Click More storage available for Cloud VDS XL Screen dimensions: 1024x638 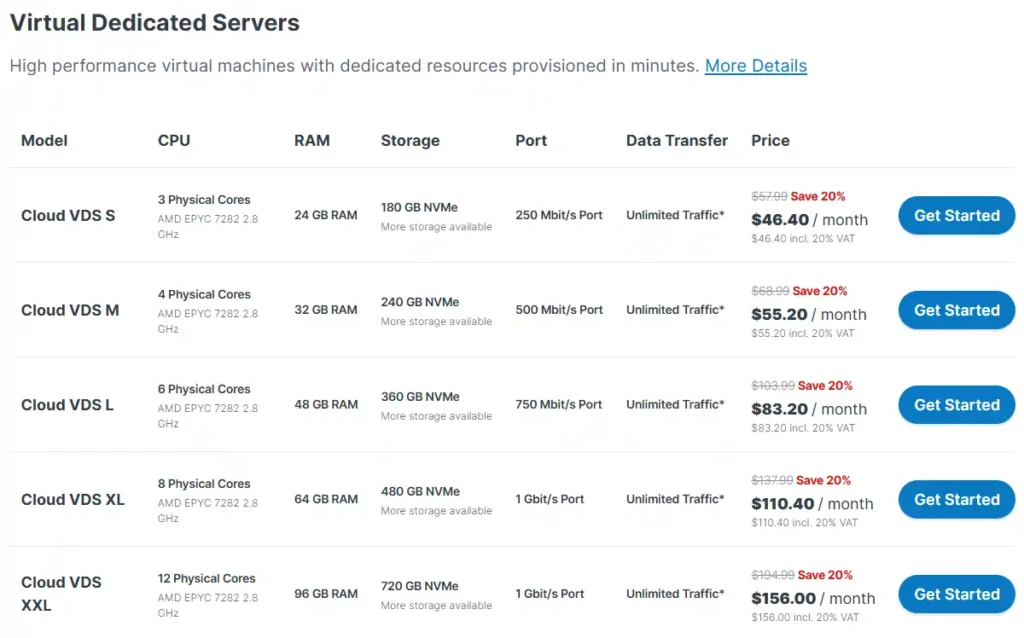[x=434, y=510]
